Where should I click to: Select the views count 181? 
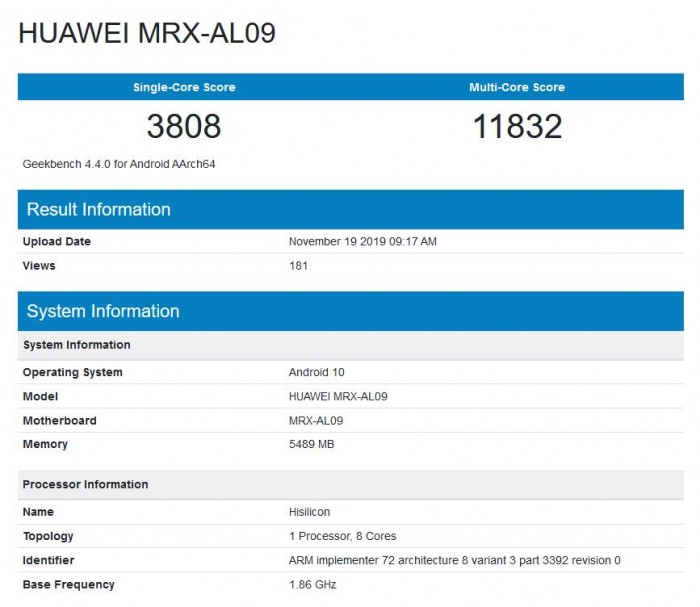coord(298,266)
